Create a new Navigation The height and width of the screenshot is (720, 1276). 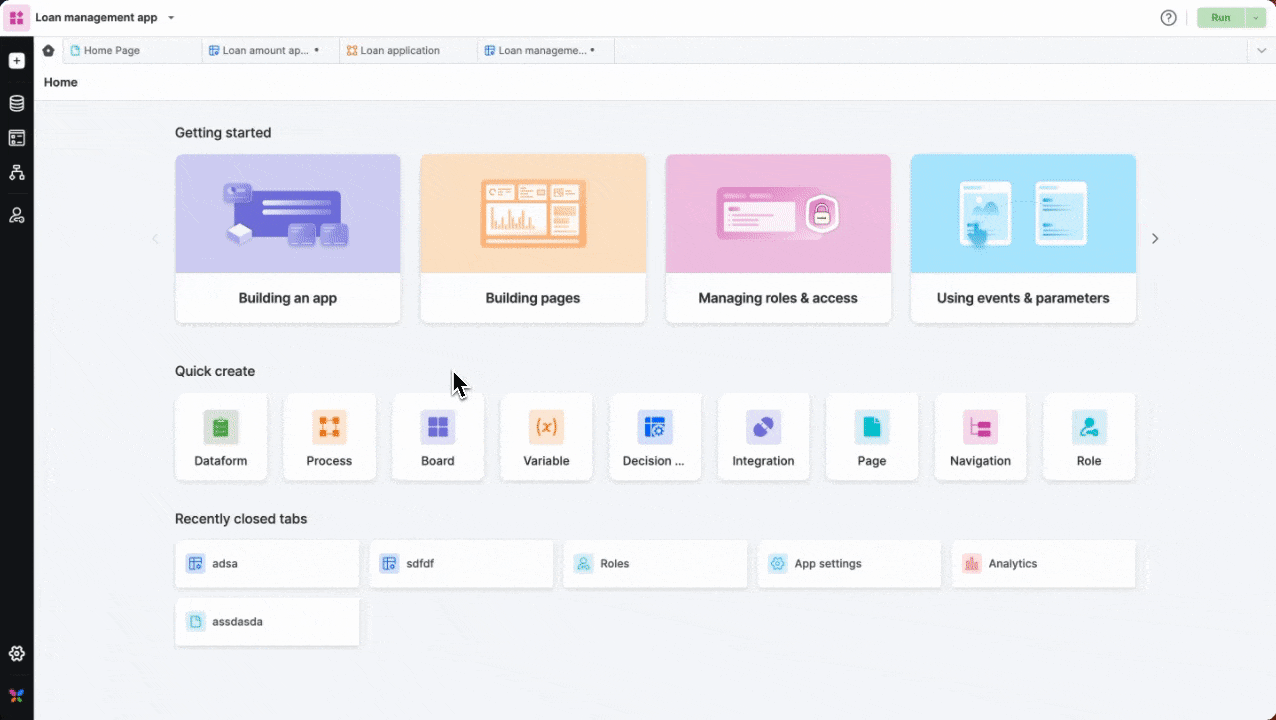[x=980, y=437]
